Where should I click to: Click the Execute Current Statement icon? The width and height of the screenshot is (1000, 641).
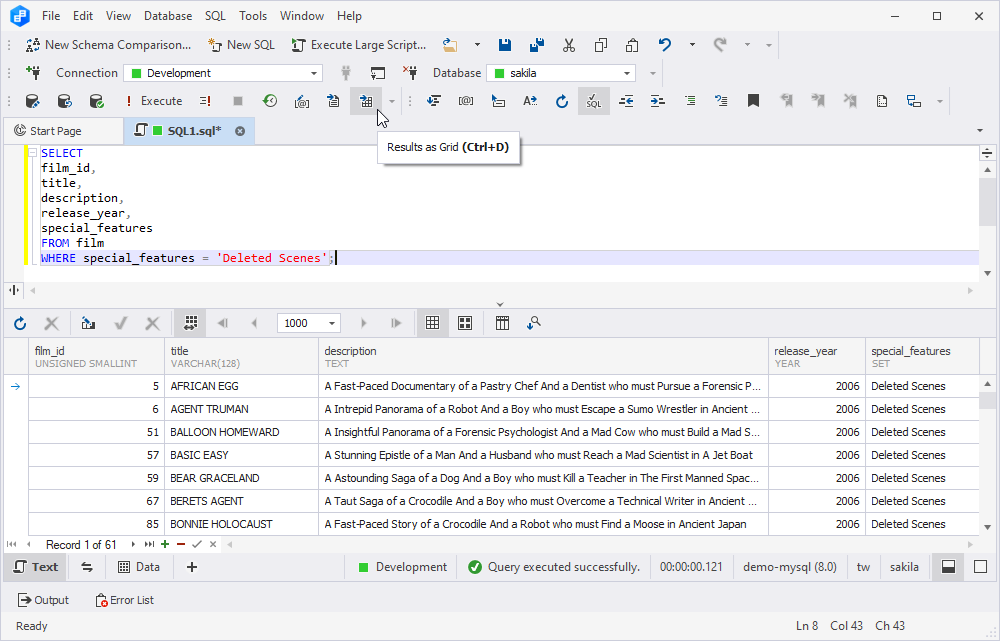205,101
